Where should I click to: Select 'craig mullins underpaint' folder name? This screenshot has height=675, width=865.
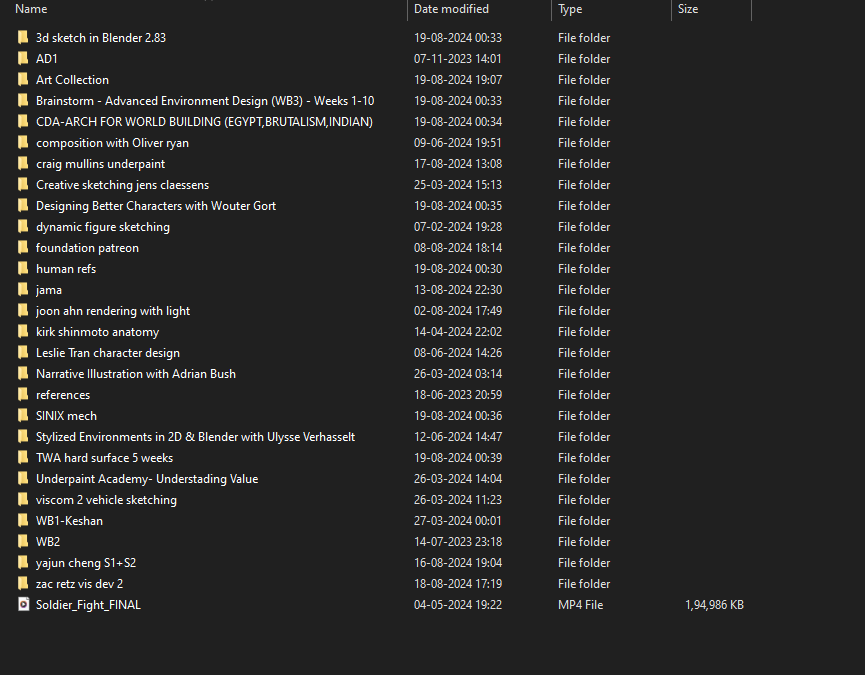[100, 164]
